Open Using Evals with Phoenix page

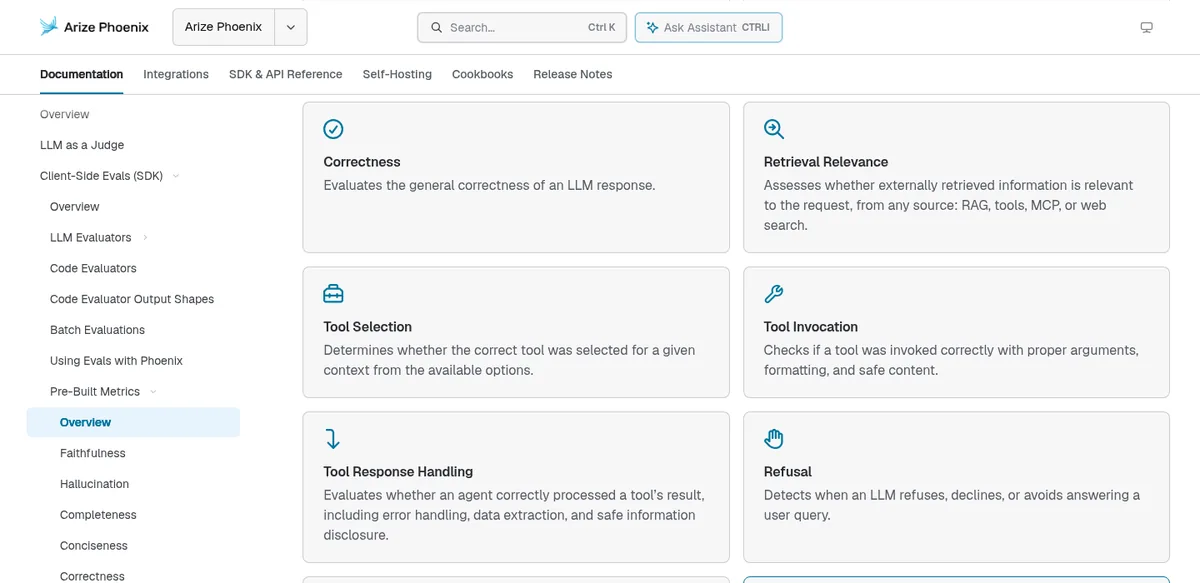(x=116, y=361)
